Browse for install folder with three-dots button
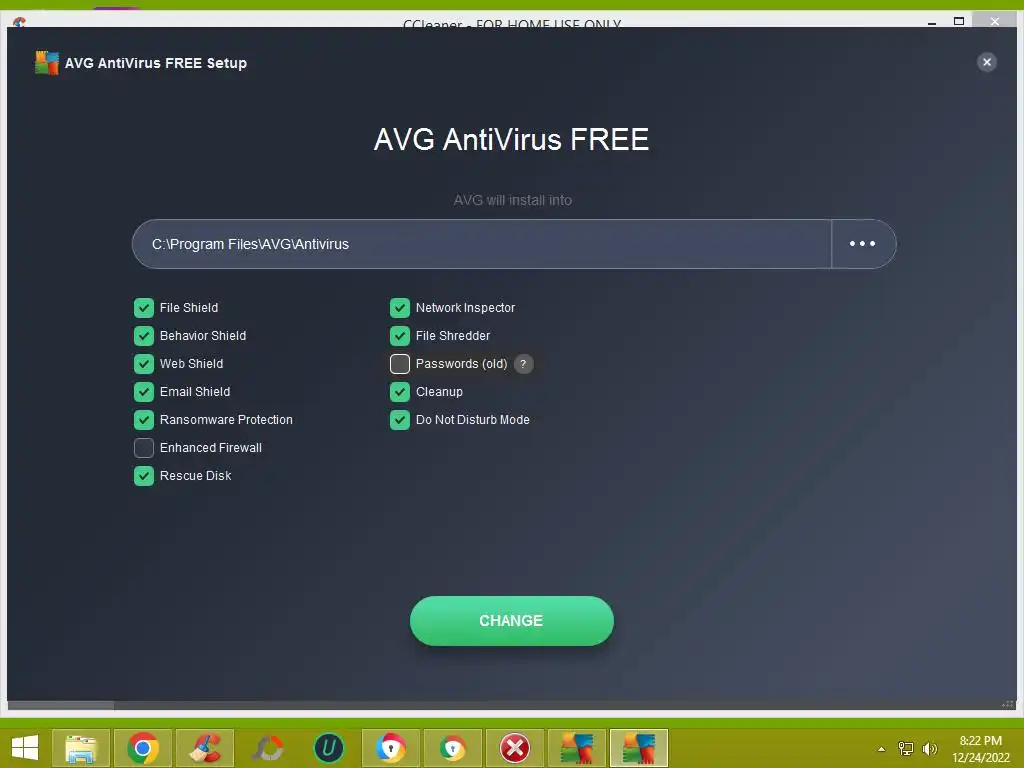Viewport: 1024px width, 768px height. tap(863, 244)
